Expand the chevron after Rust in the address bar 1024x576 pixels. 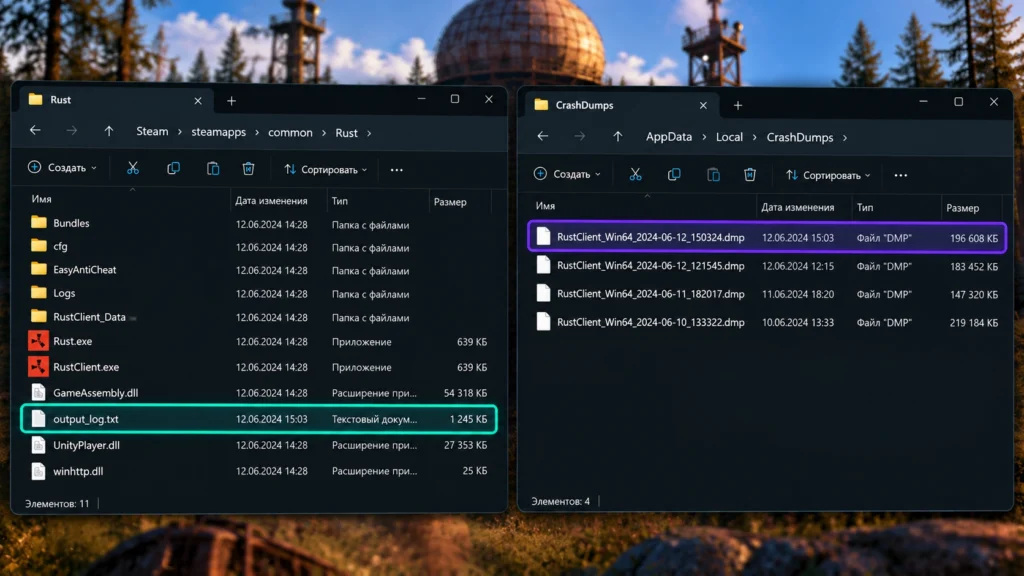369,133
